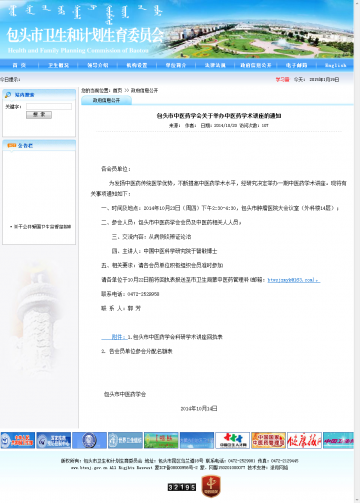
Task: Click the site header title 包头市卫生和计划生育委员会
Action: [85, 35]
